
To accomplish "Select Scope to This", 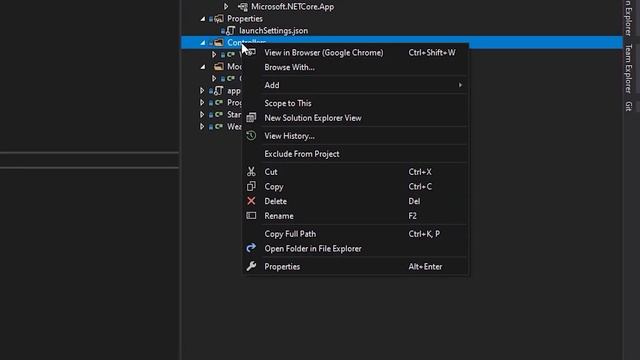I will (x=355, y=103).
